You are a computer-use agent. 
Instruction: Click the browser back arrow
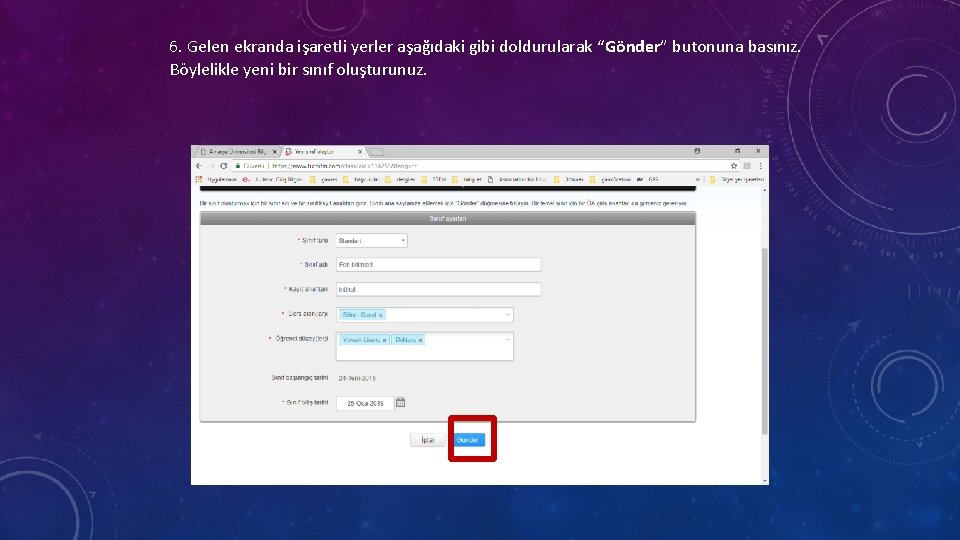(x=199, y=166)
